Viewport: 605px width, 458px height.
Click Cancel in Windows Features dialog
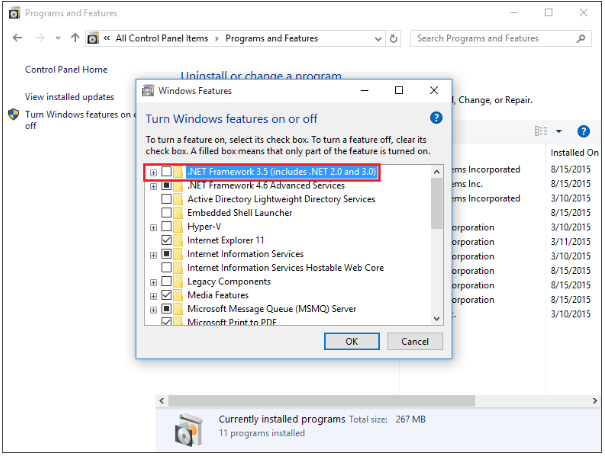415,341
